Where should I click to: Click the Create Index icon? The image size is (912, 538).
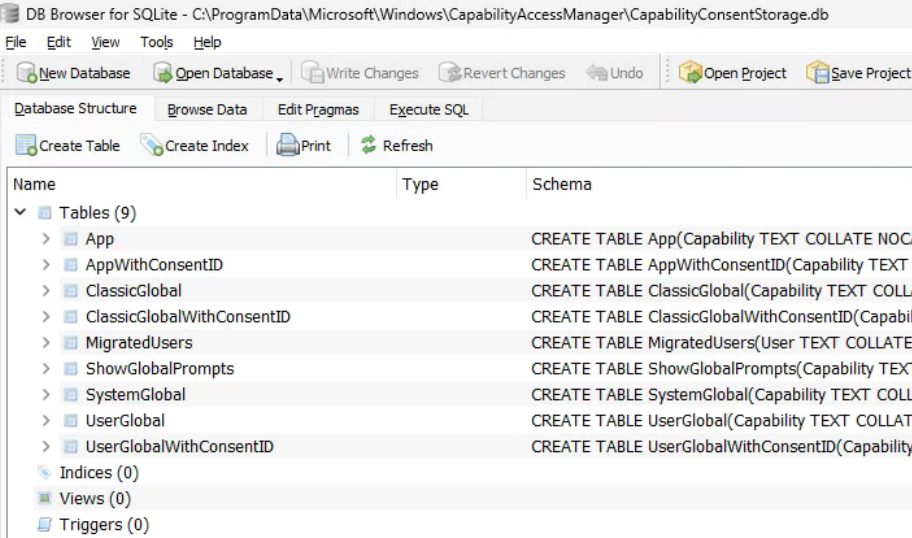(152, 146)
